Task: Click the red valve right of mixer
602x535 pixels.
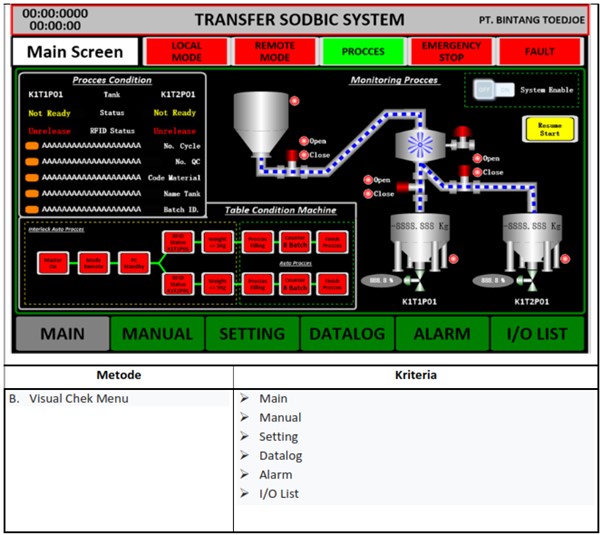Action: [464, 132]
